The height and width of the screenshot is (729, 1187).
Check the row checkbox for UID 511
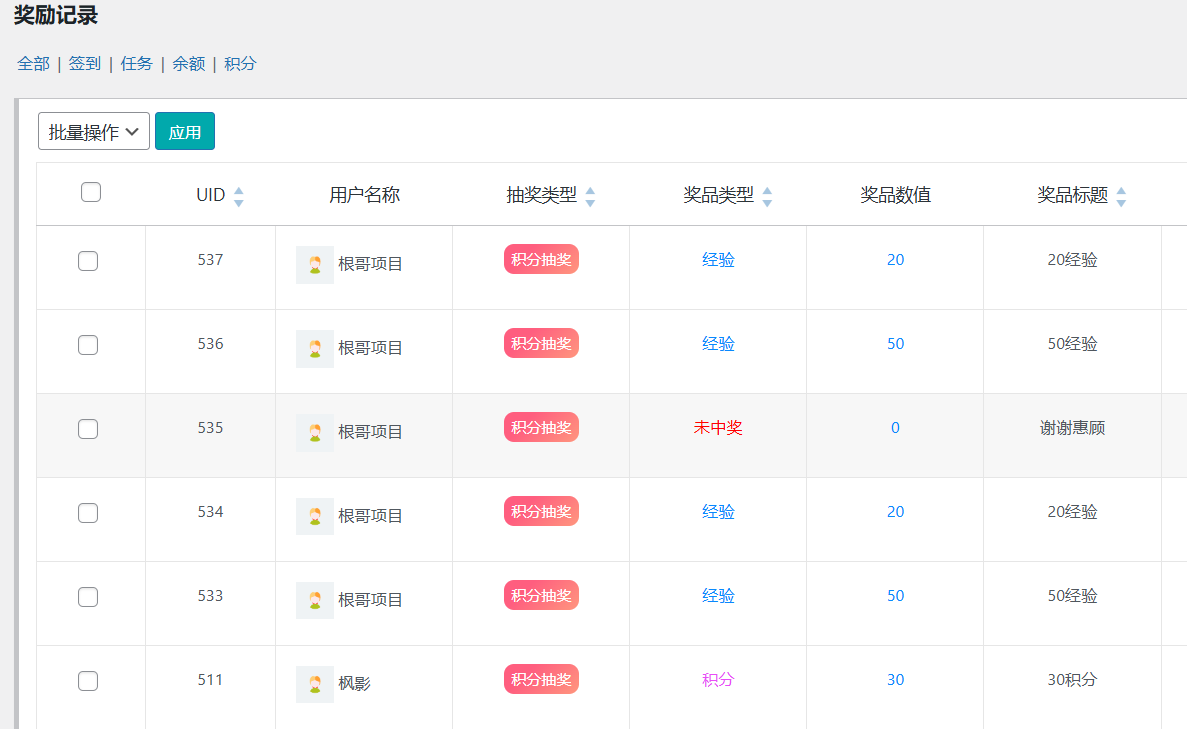point(88,681)
